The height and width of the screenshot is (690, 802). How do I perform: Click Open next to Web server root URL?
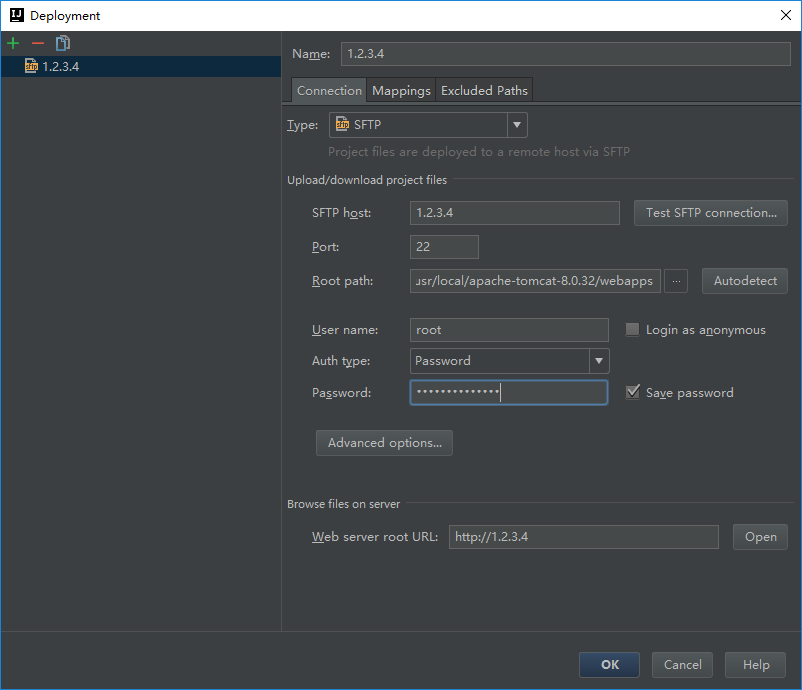[760, 537]
